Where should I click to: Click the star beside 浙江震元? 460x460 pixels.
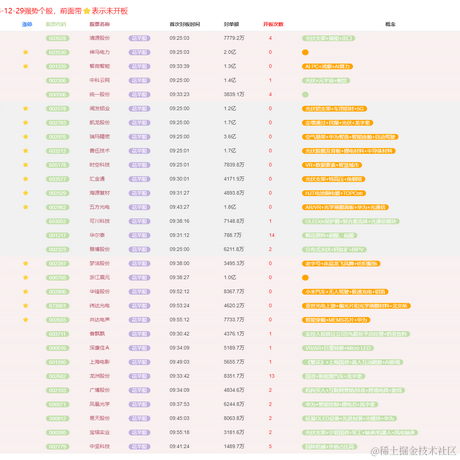point(26,278)
